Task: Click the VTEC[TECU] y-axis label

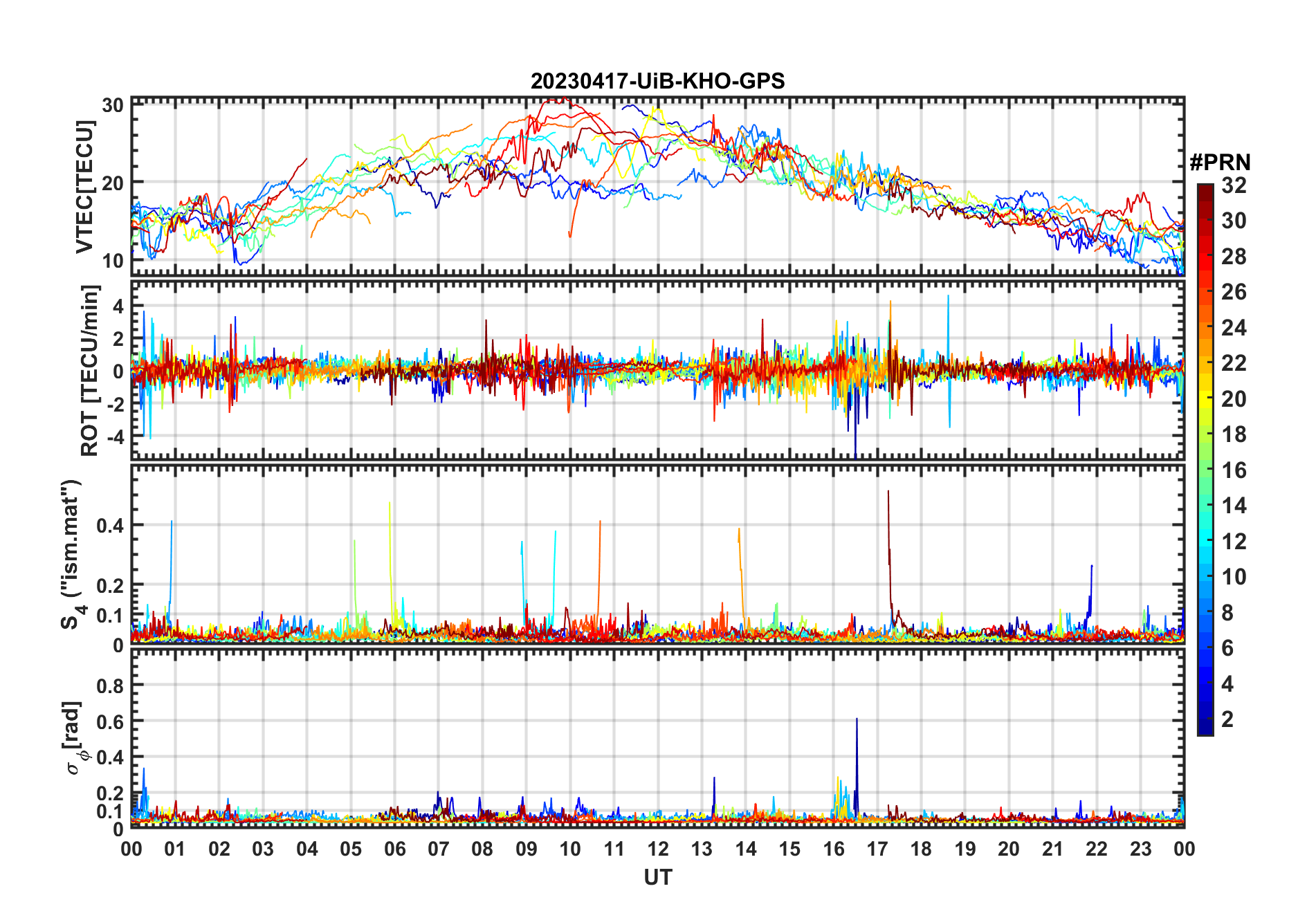Action: pos(84,187)
